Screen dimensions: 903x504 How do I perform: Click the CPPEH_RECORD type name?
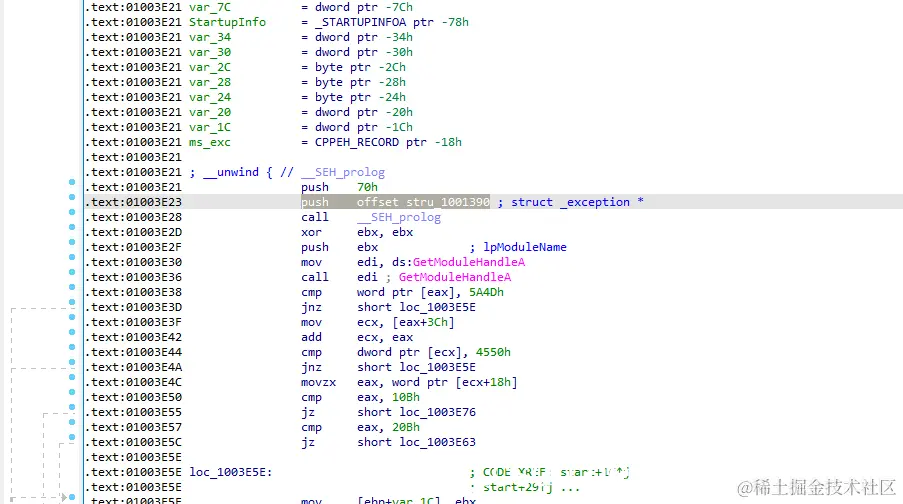coord(356,142)
